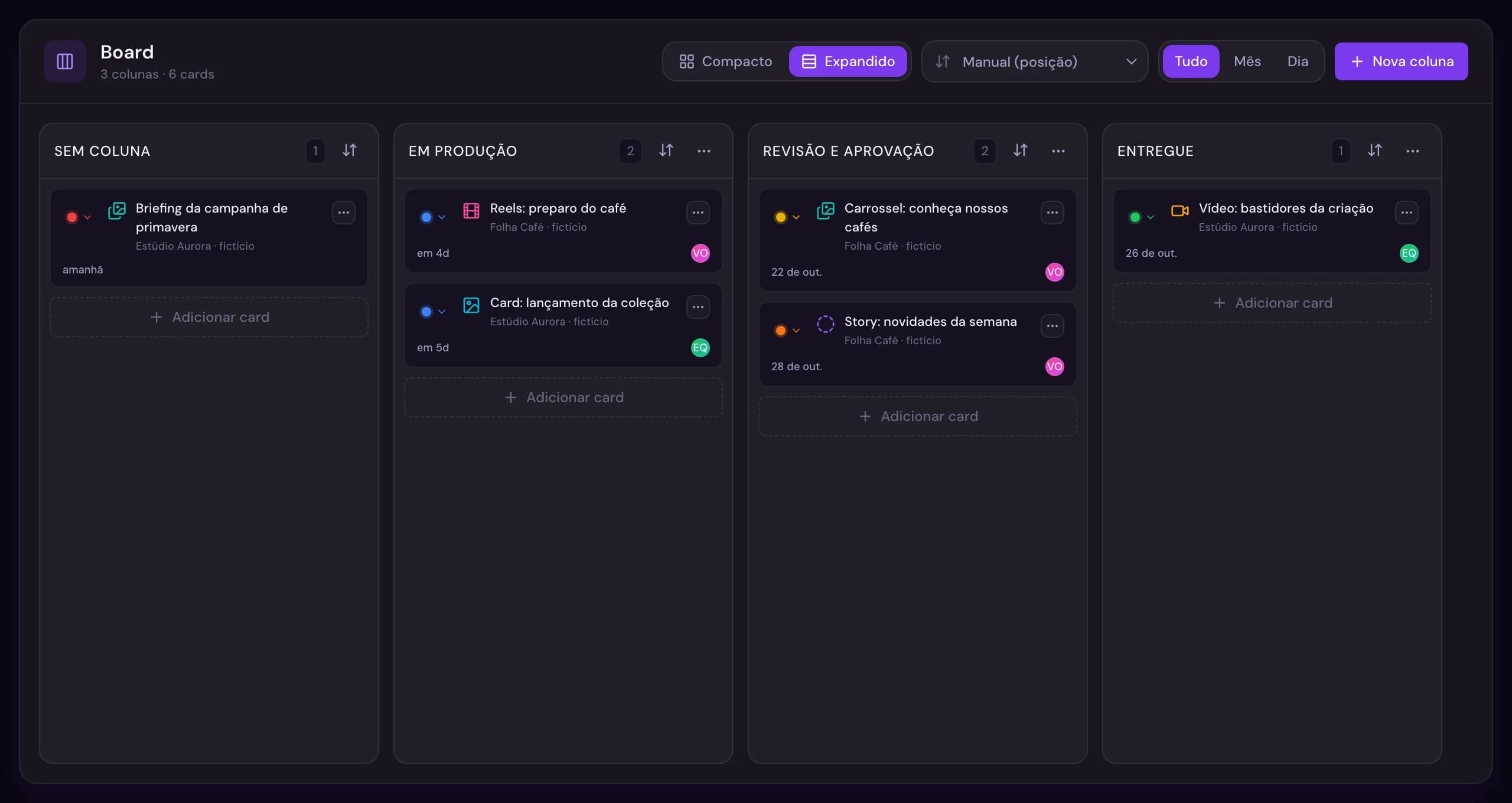Open options for Carrossel: conheça nossos cafés
The height and width of the screenshot is (803, 1512).
[x=1052, y=213]
